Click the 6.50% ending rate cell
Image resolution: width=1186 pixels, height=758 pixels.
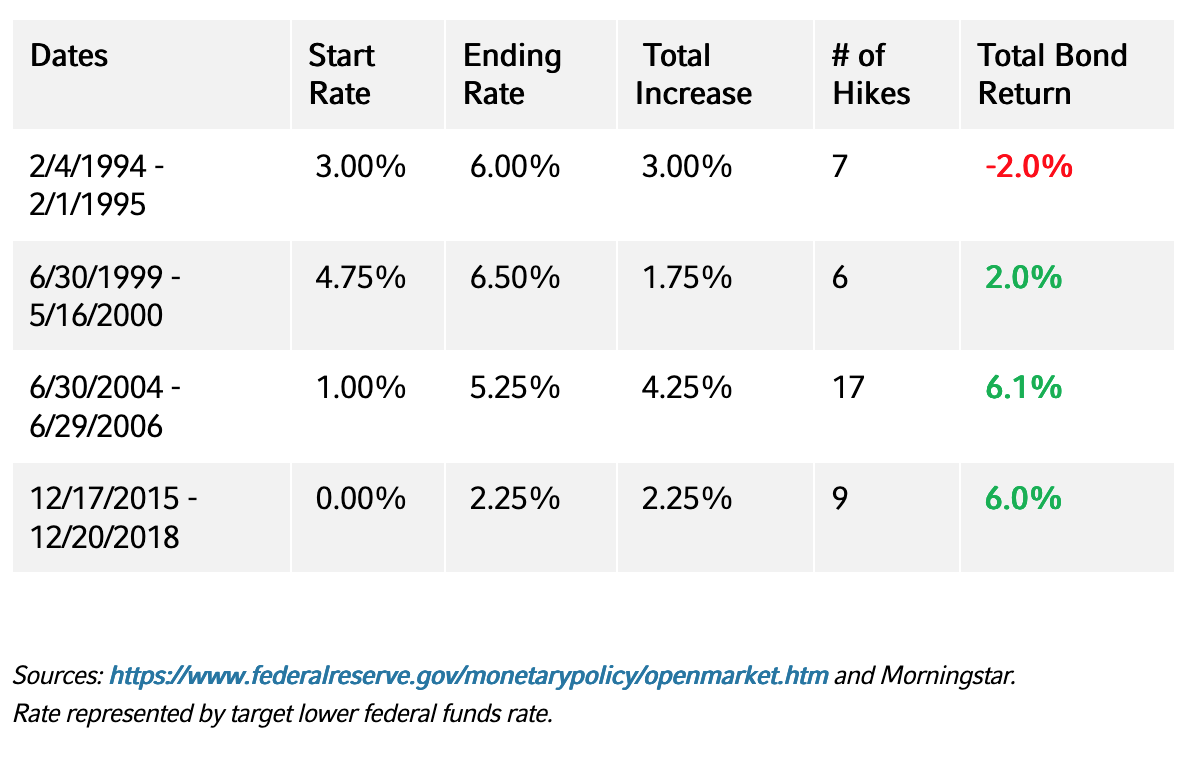(515, 277)
